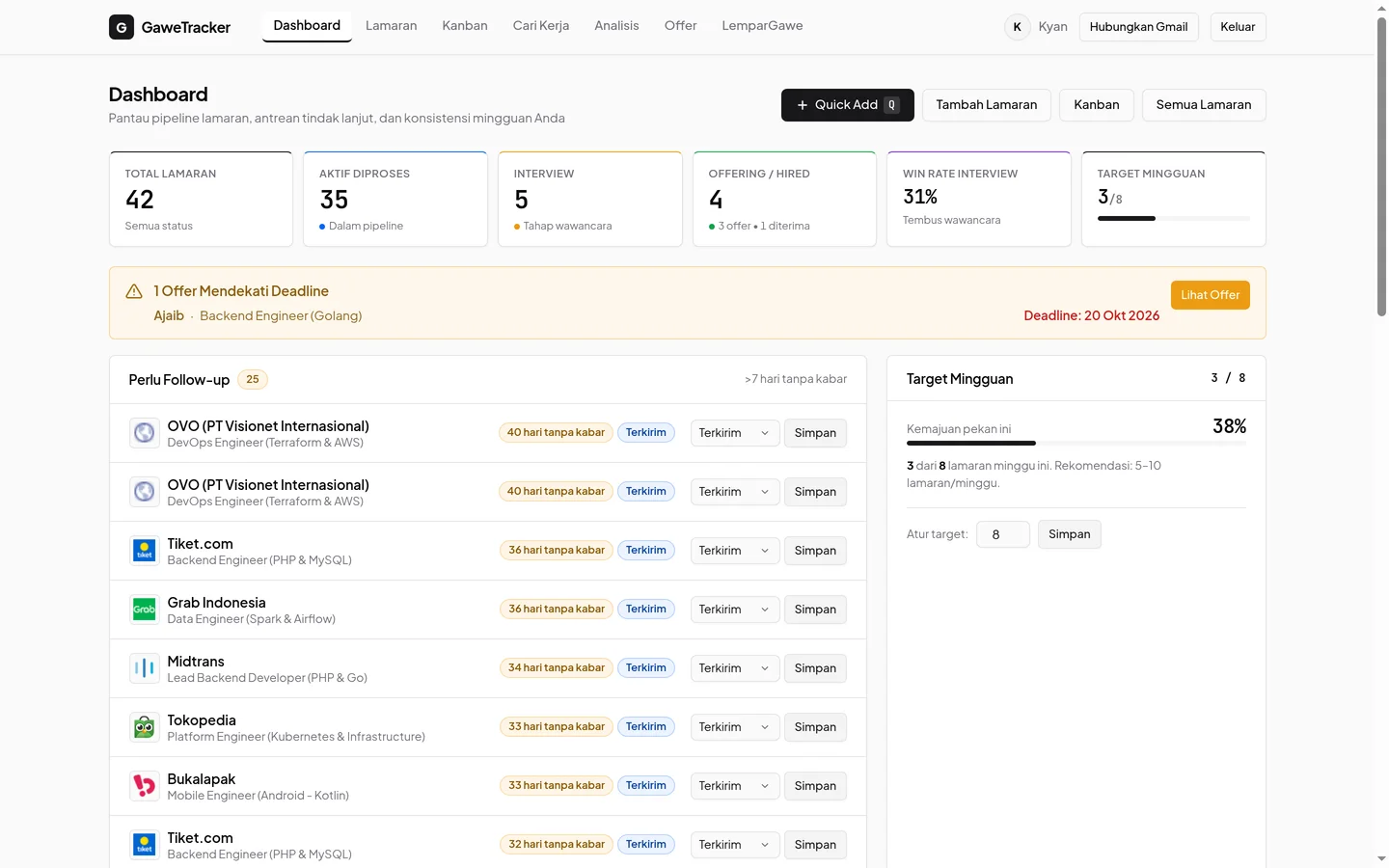Click Simpan in the Midtrans row
The image size is (1389, 868).
tap(815, 668)
